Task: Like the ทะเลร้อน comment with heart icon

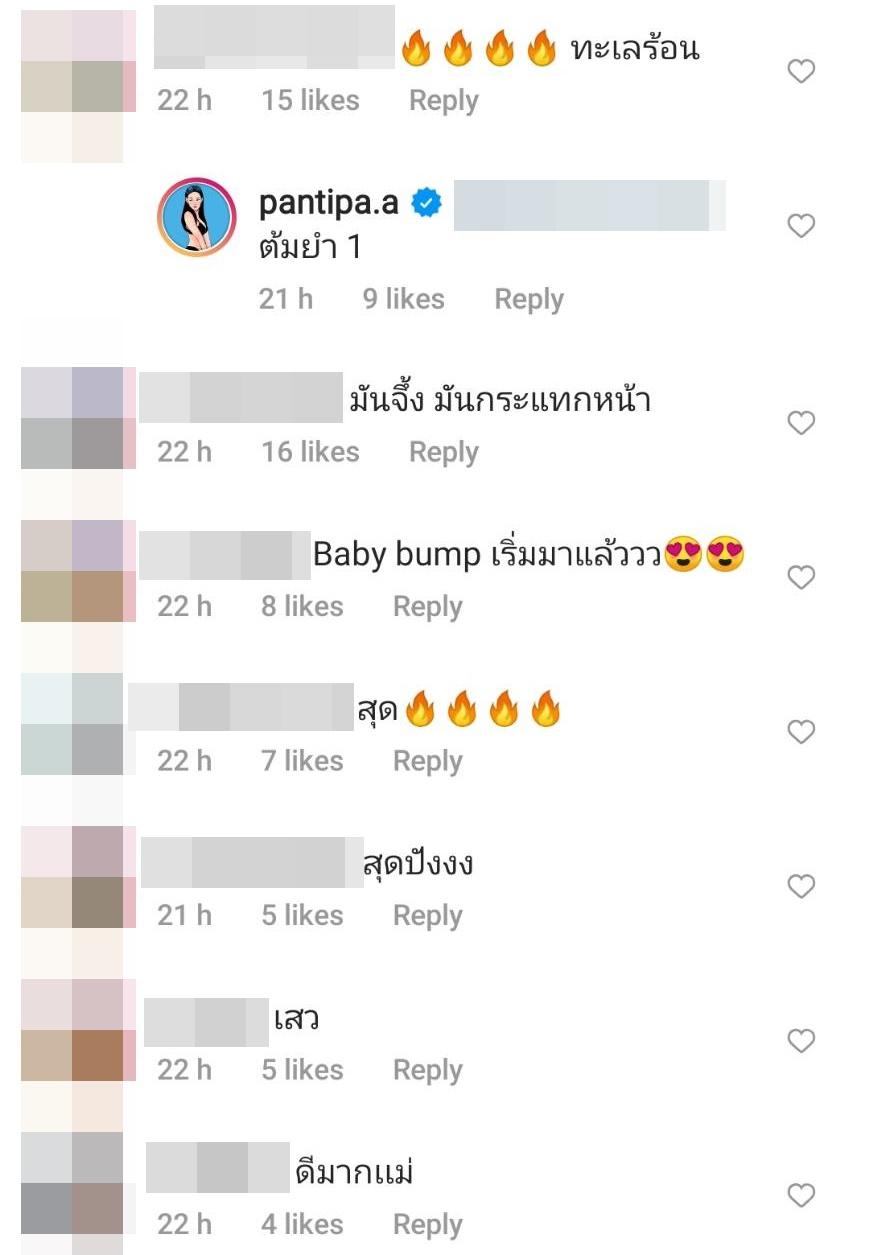Action: coord(801,71)
